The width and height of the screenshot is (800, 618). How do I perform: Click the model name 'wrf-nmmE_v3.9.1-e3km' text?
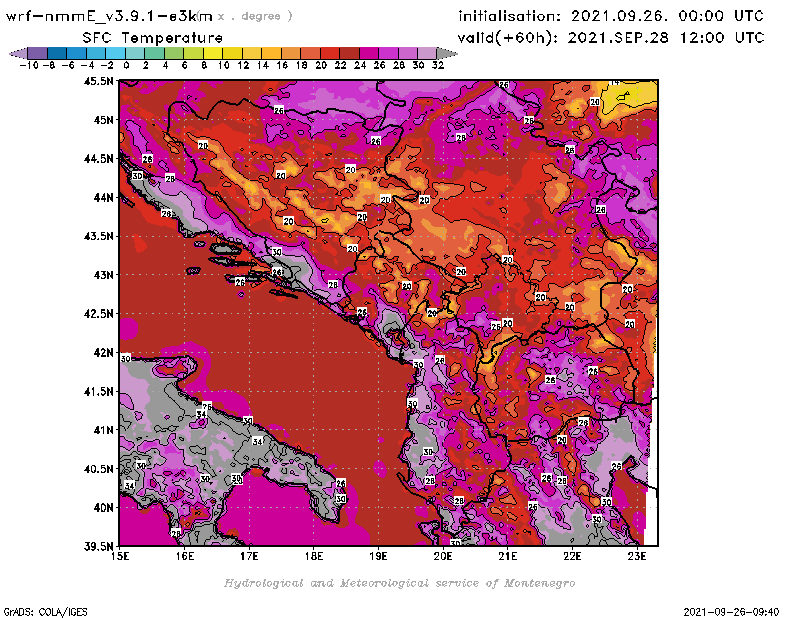point(109,16)
